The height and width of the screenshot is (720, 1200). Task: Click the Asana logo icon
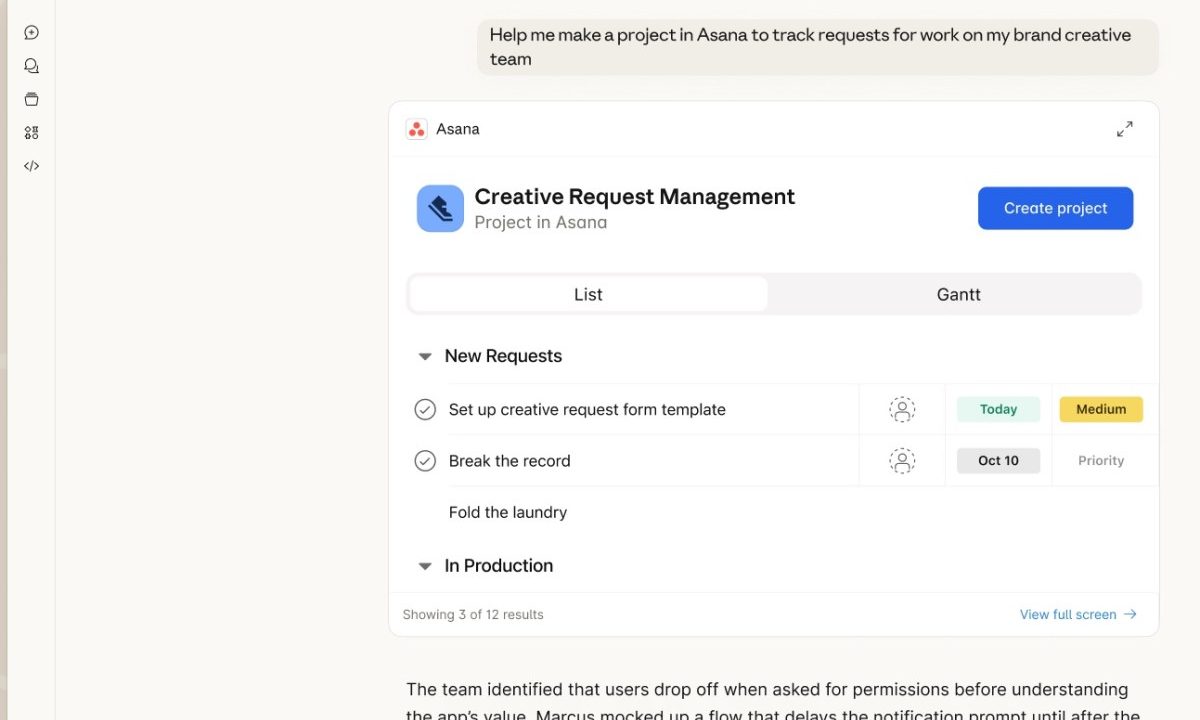click(415, 129)
